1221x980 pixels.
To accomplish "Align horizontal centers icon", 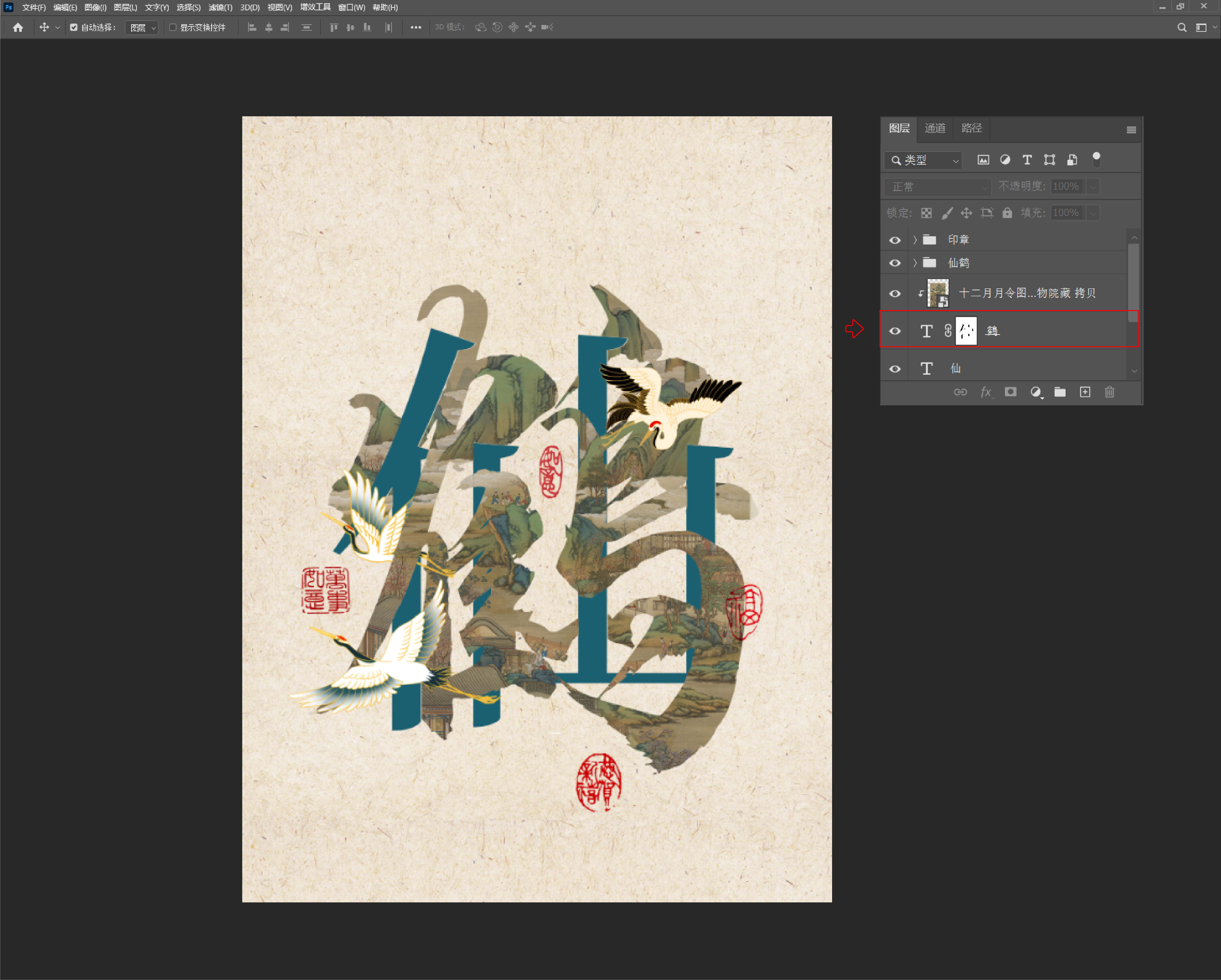I will coord(269,27).
